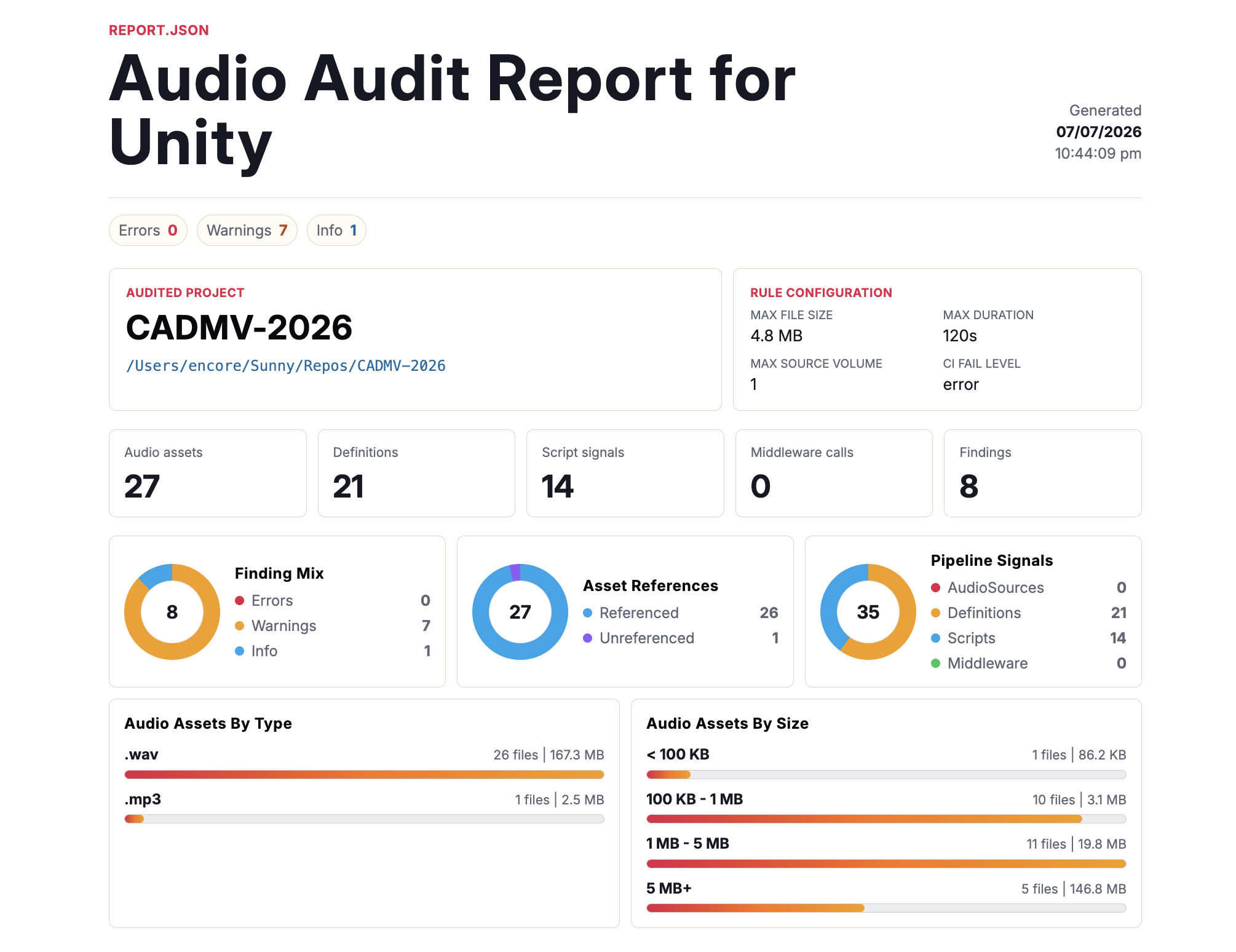
Task: Click the Audio assets 27 card
Action: pyautogui.click(x=208, y=473)
